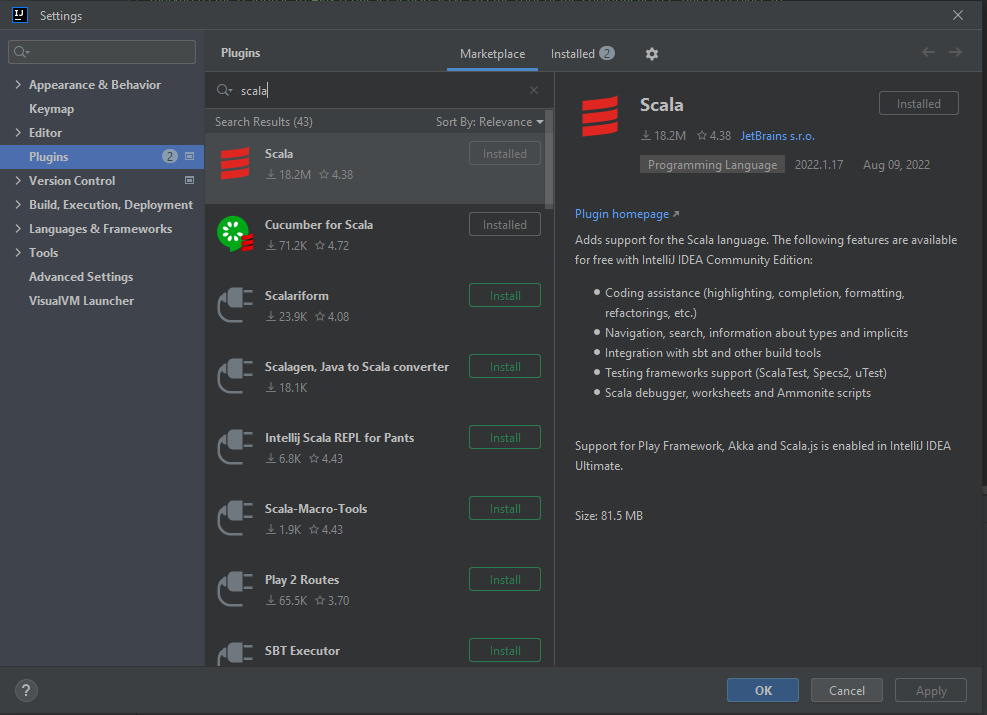The height and width of the screenshot is (715, 987).
Task: Install the SBT Executor plugin
Action: [505, 650]
